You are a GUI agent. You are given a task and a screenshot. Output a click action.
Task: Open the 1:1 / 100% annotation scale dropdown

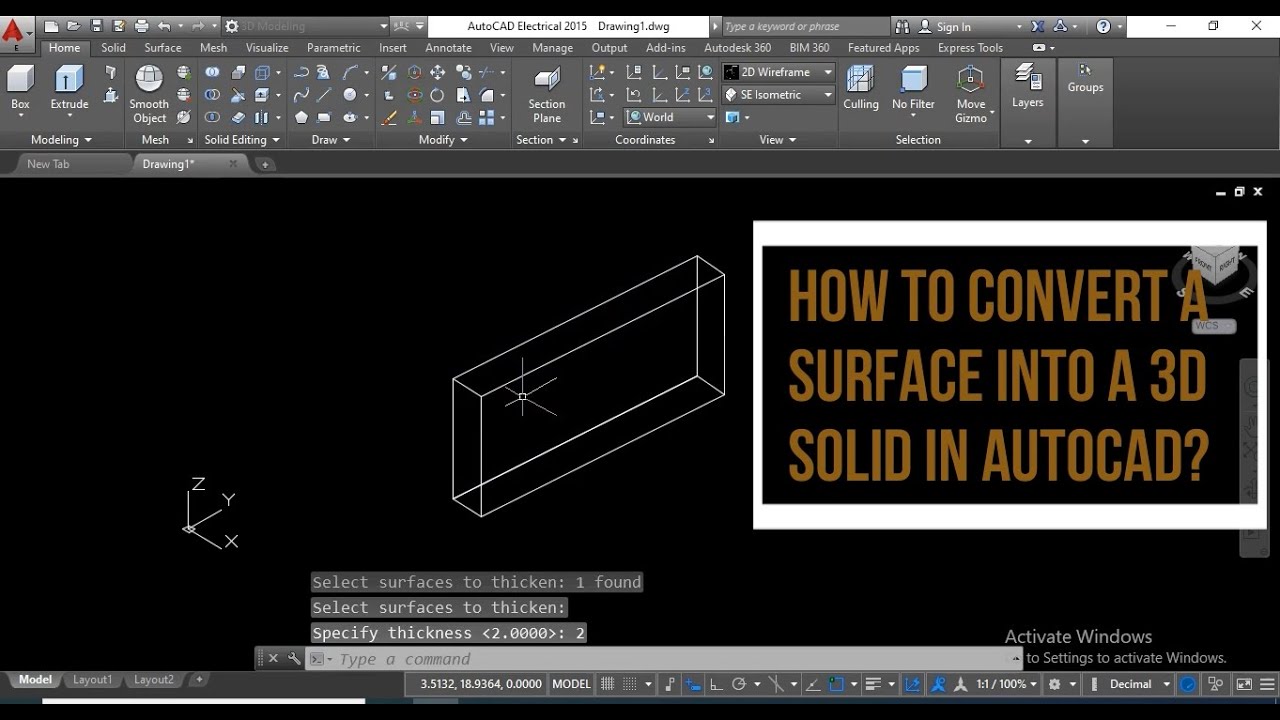[x=1008, y=684]
